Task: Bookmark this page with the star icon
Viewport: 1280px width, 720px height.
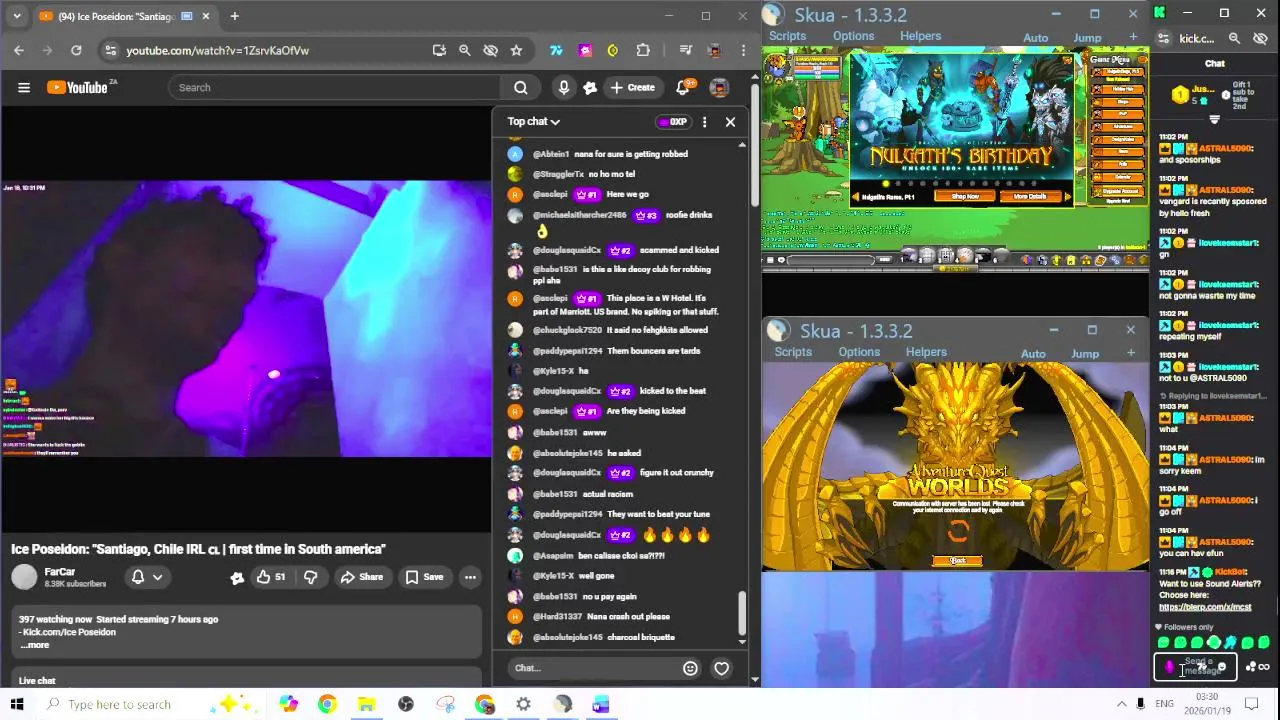Action: 516,50
